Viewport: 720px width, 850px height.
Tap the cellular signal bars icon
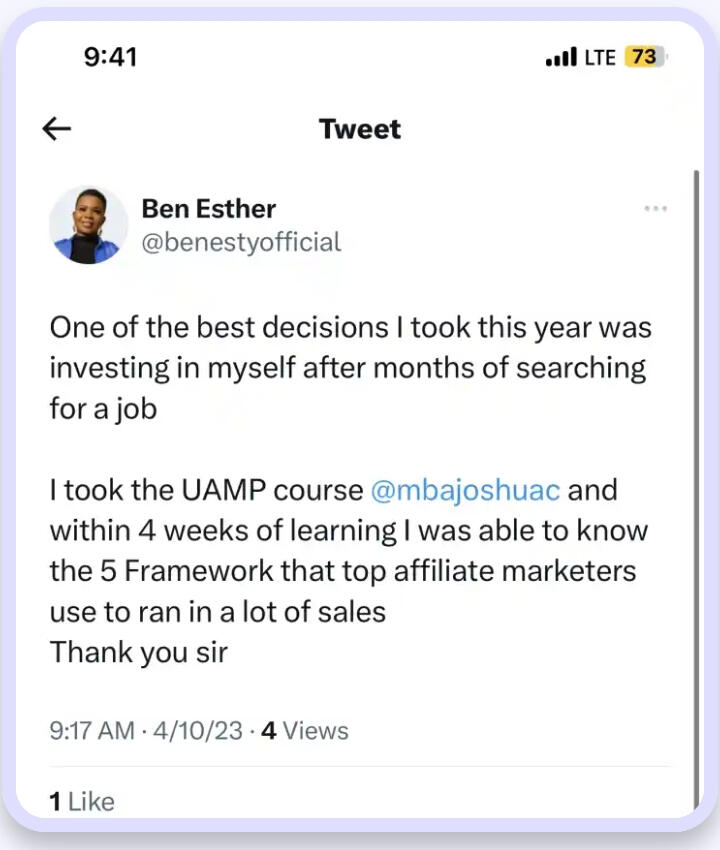(x=560, y=58)
